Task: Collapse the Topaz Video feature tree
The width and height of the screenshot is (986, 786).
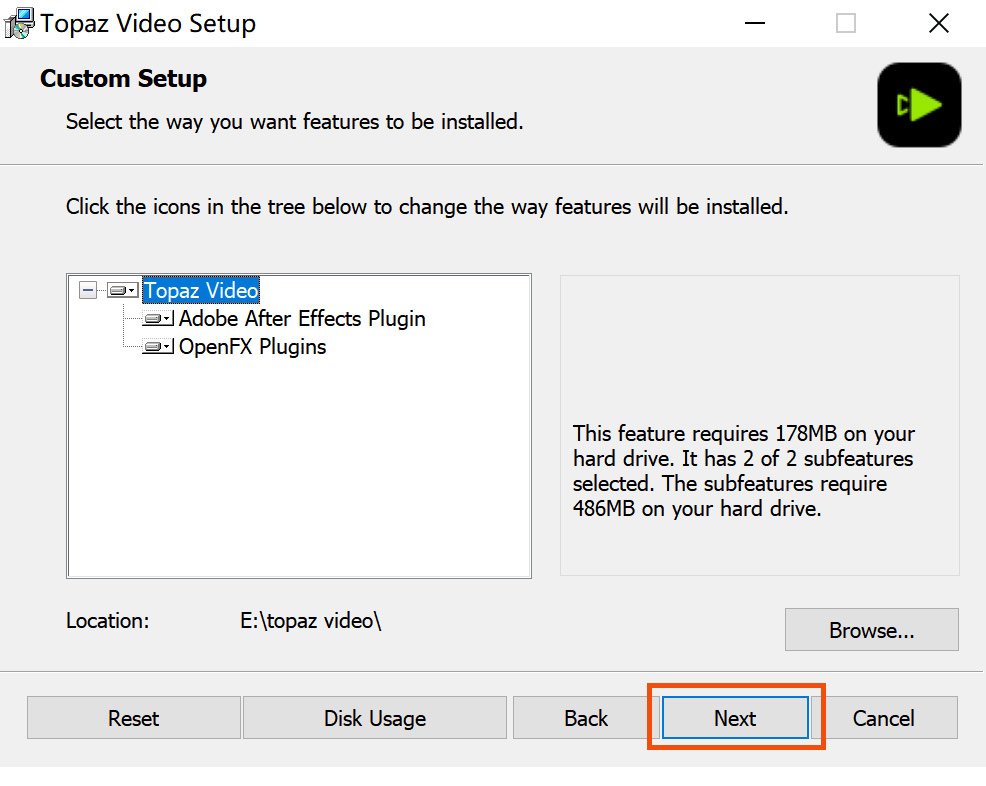Action: click(x=88, y=291)
